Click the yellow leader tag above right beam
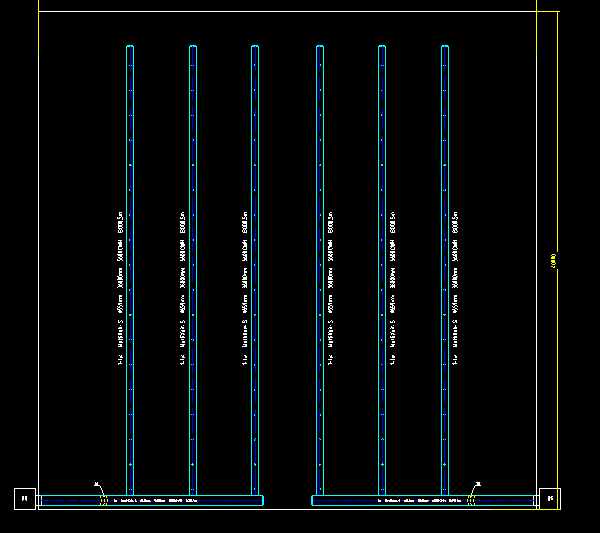Viewport: 601px width, 533px height. pyautogui.click(x=477, y=485)
